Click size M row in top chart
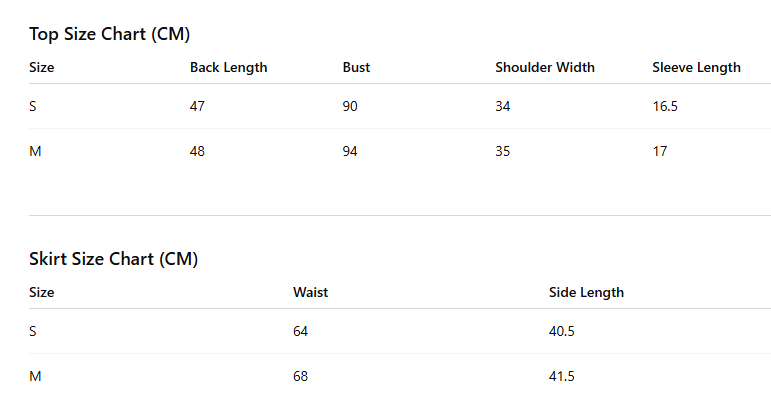The width and height of the screenshot is (771, 414). coord(400,151)
